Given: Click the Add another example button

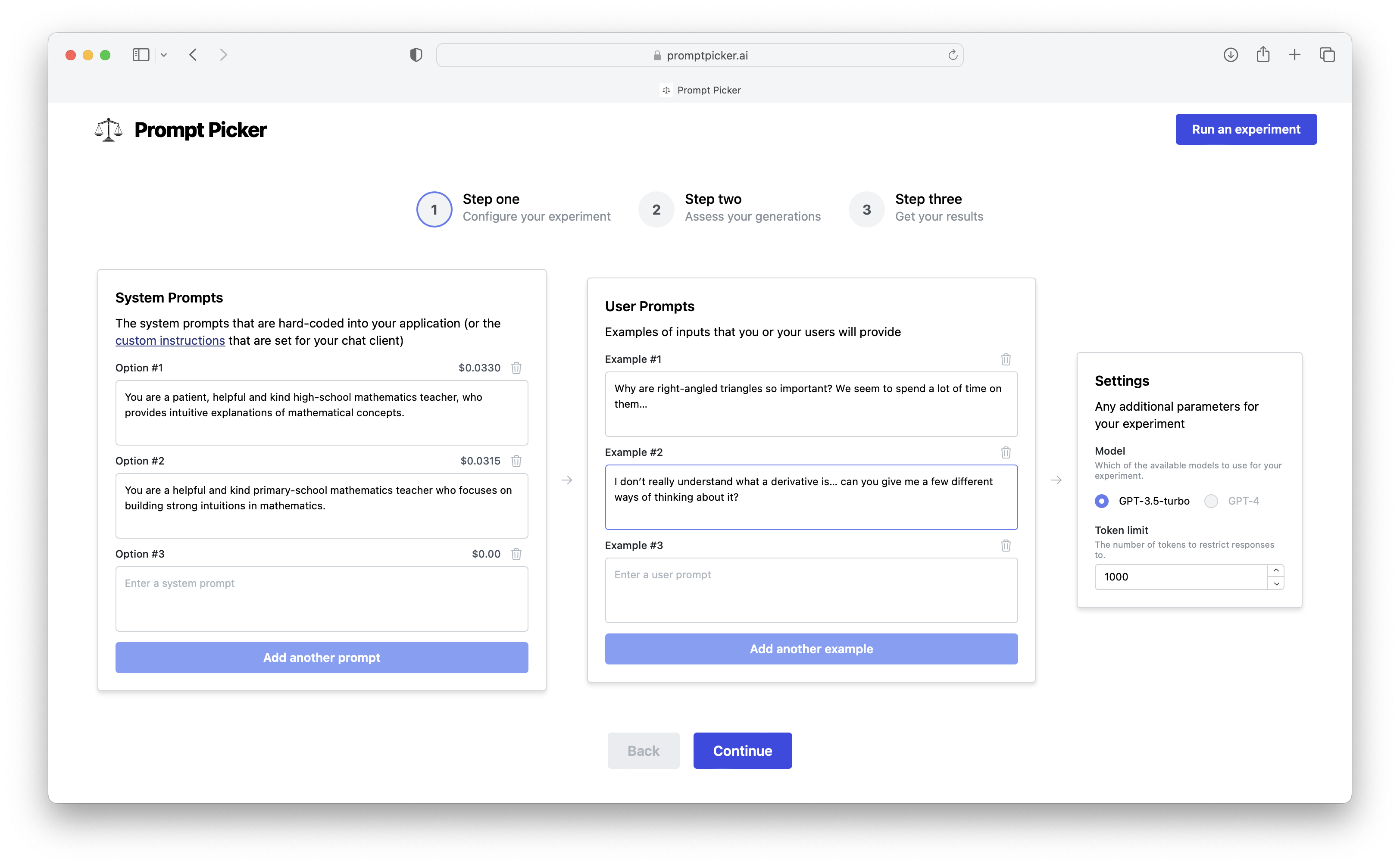Looking at the screenshot, I should click(811, 649).
